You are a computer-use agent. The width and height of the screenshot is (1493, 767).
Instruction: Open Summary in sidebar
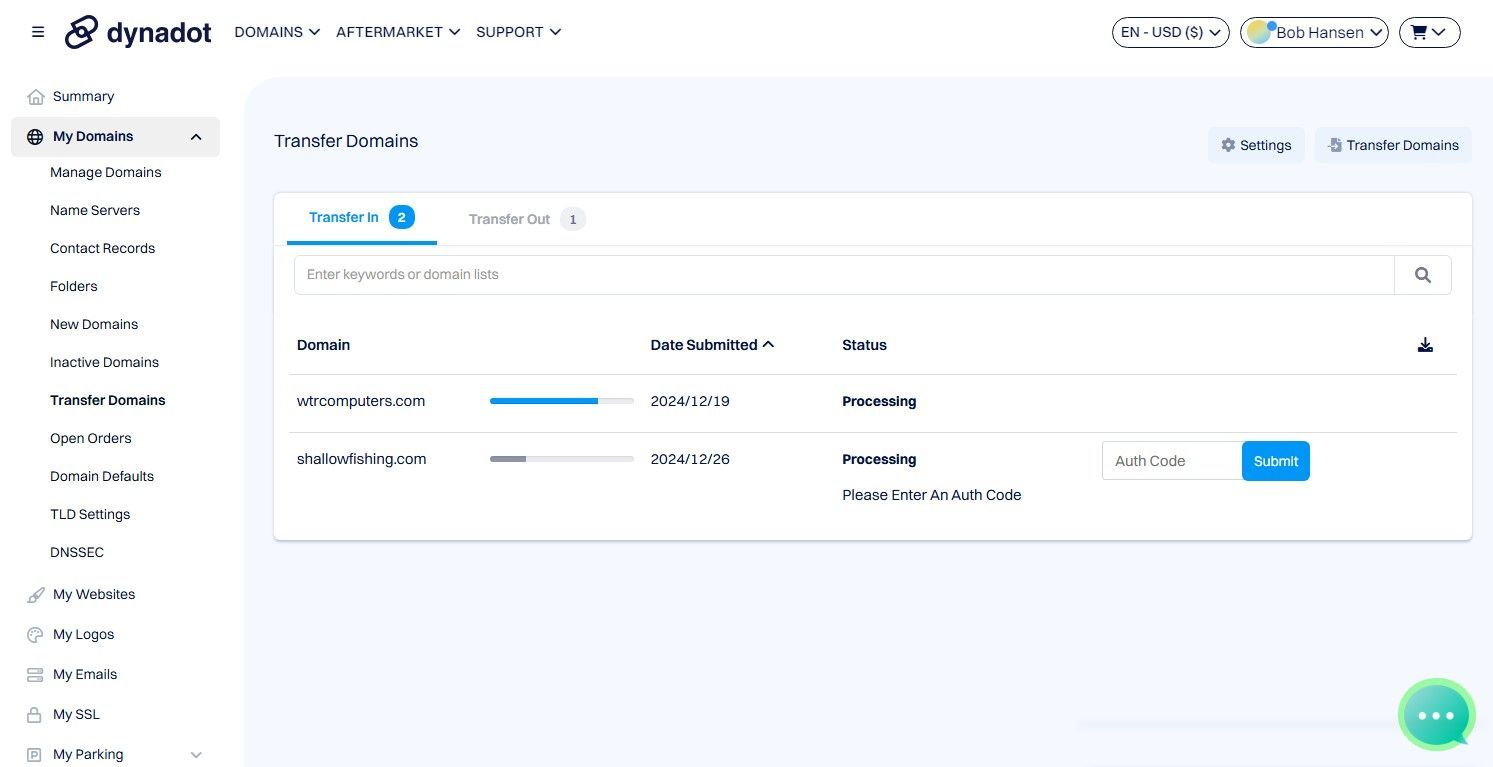(84, 97)
